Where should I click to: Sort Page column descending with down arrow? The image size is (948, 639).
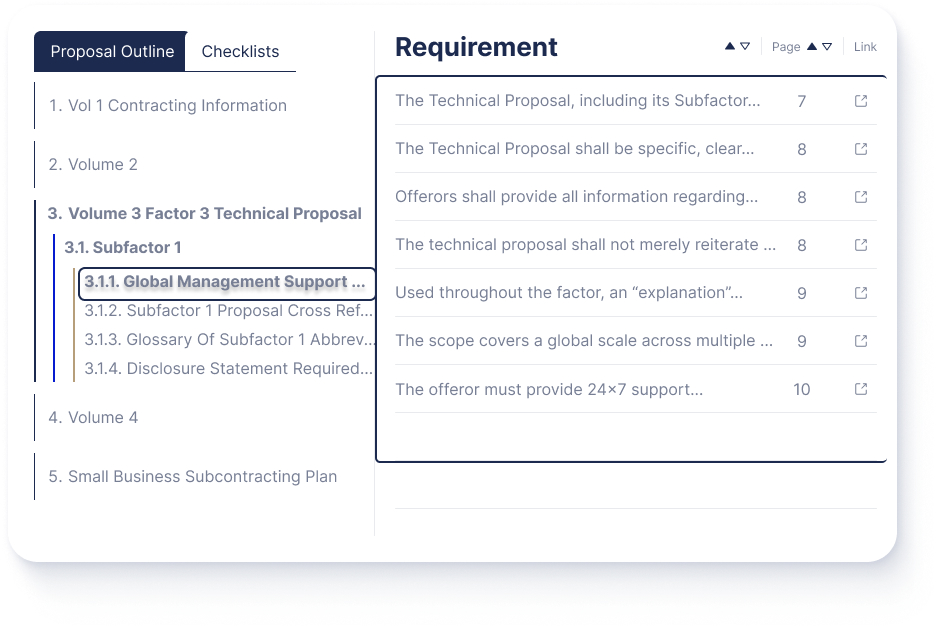pyautogui.click(x=827, y=46)
